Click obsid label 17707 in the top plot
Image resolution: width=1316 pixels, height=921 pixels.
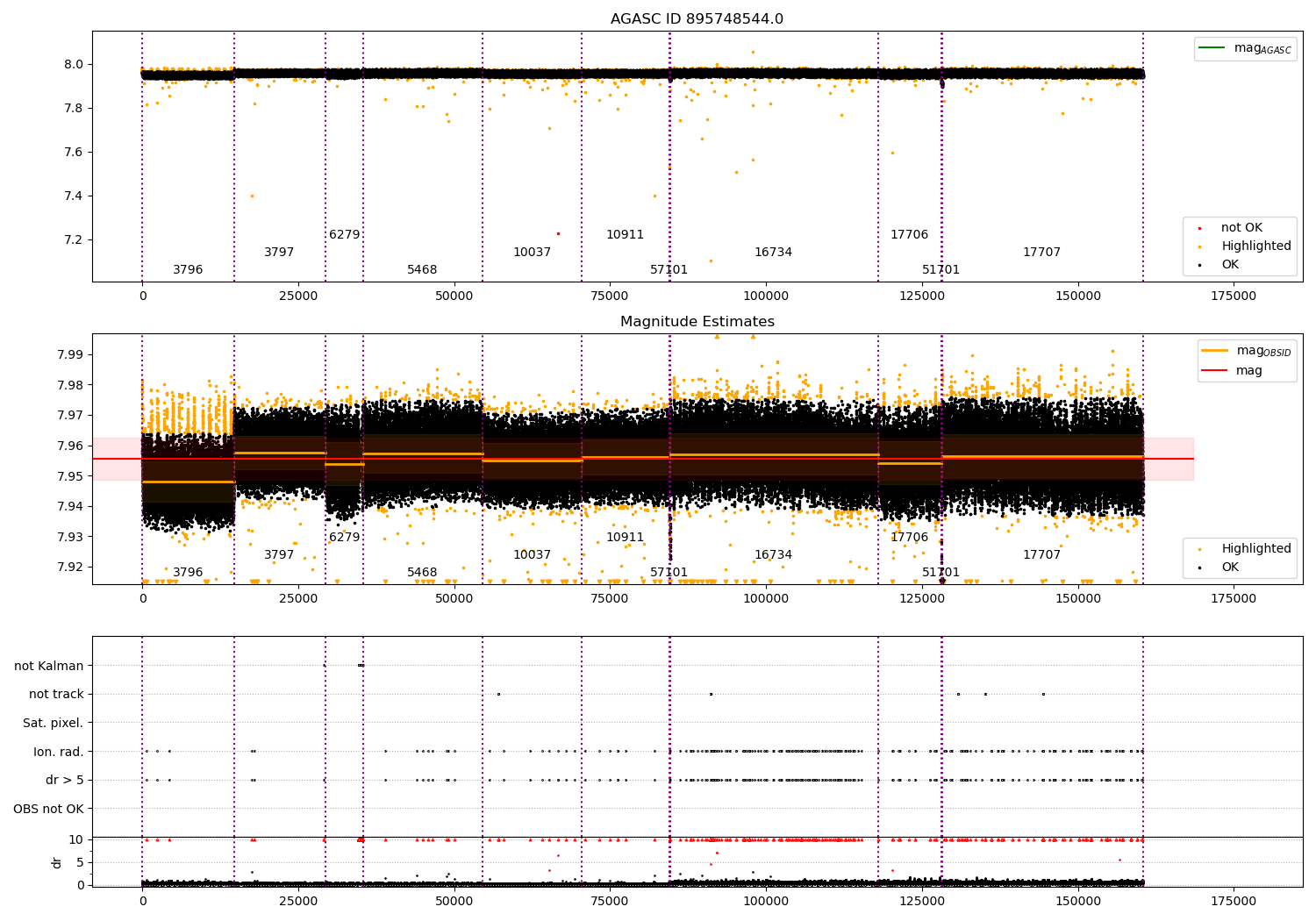click(1042, 253)
